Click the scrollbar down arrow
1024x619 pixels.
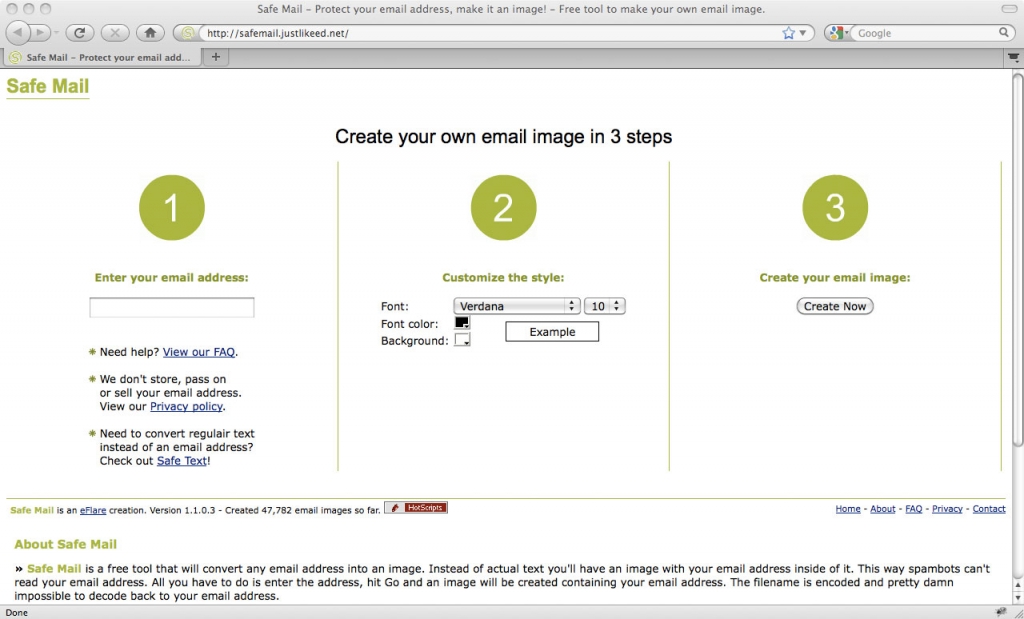point(1018,597)
